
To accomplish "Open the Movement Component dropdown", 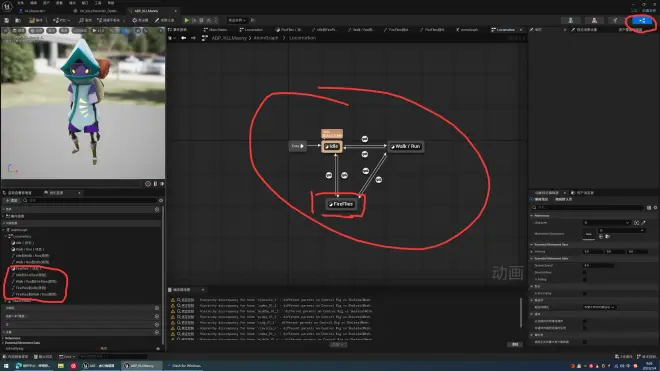I will click(x=621, y=230).
